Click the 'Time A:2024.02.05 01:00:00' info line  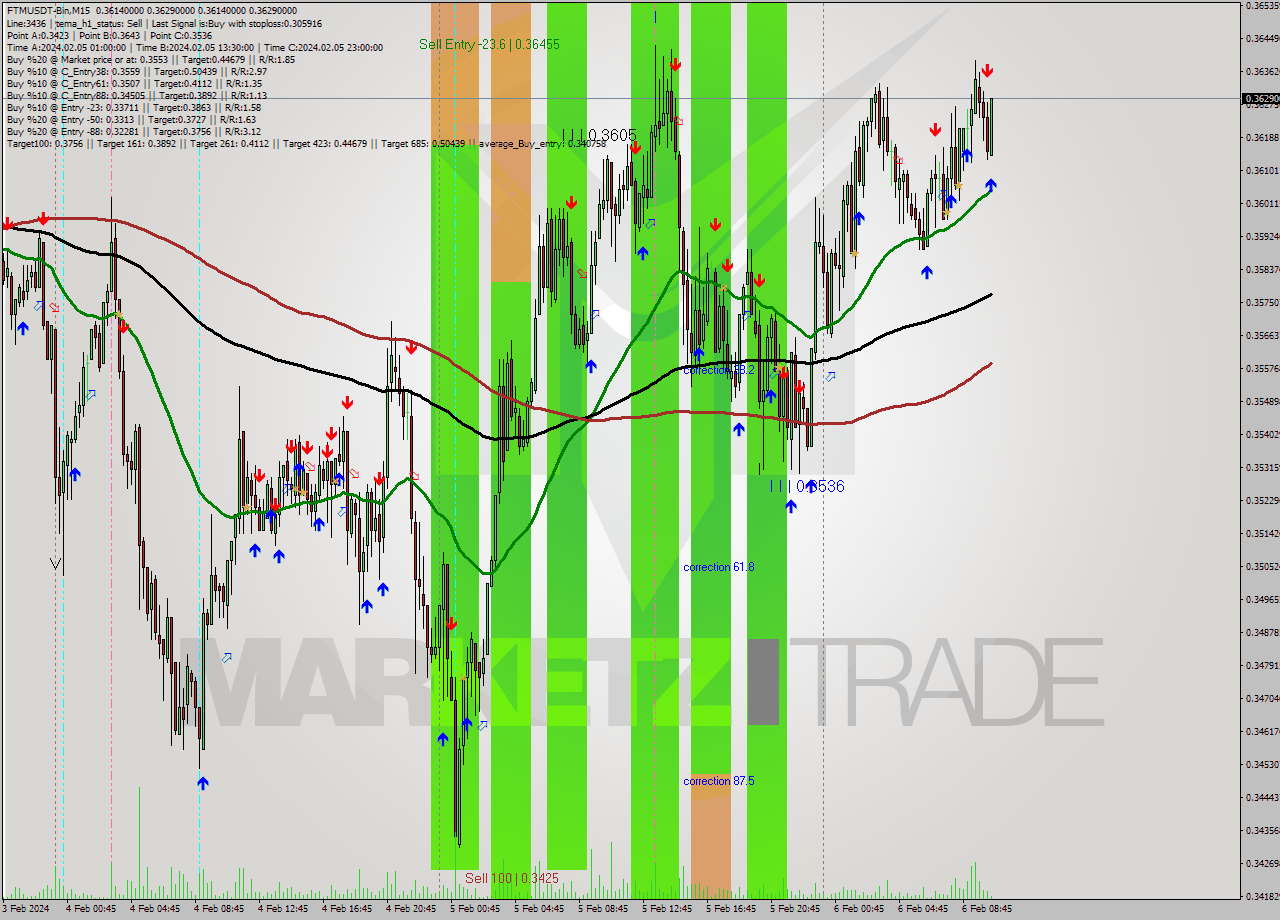[x=194, y=47]
